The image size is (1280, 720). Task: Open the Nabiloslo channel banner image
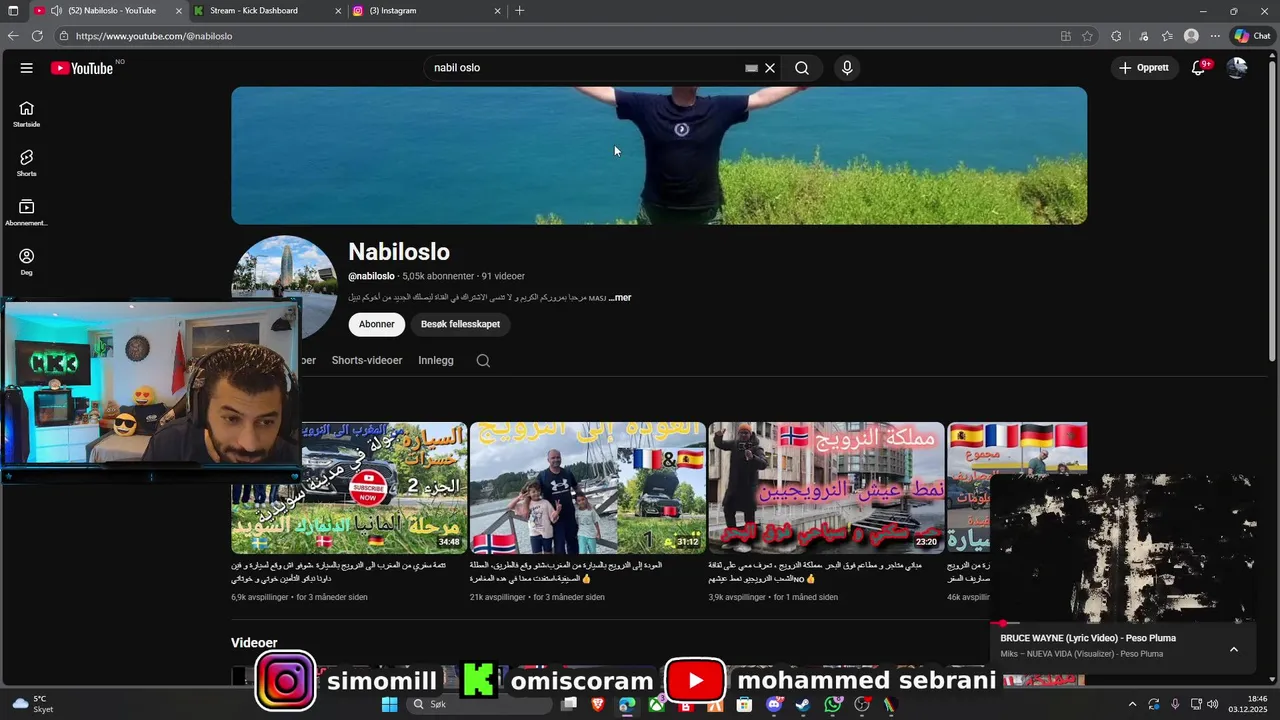pyautogui.click(x=659, y=155)
